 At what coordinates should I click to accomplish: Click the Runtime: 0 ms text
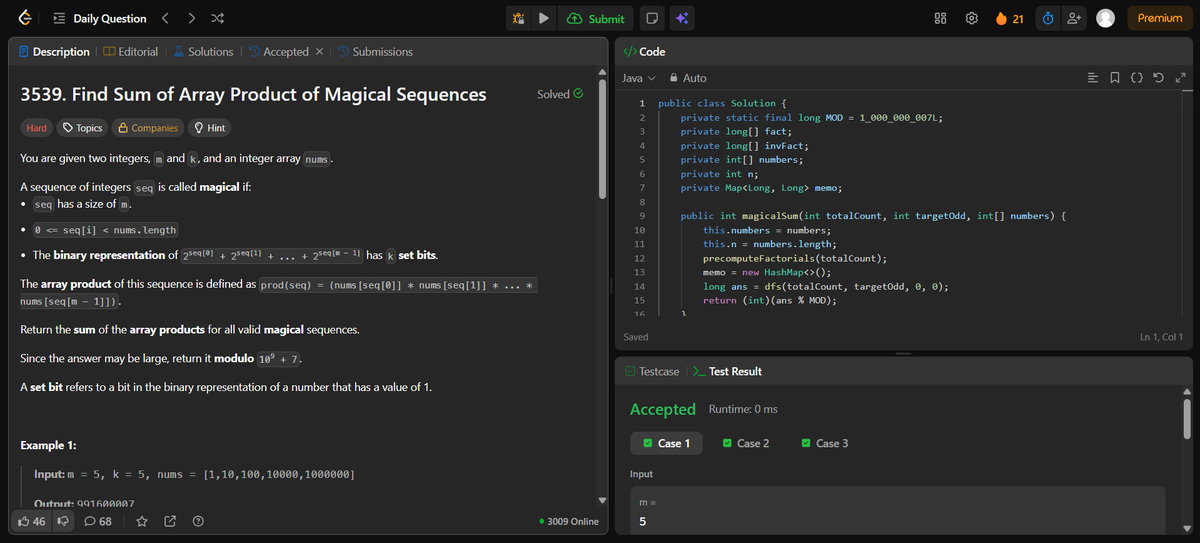point(743,409)
